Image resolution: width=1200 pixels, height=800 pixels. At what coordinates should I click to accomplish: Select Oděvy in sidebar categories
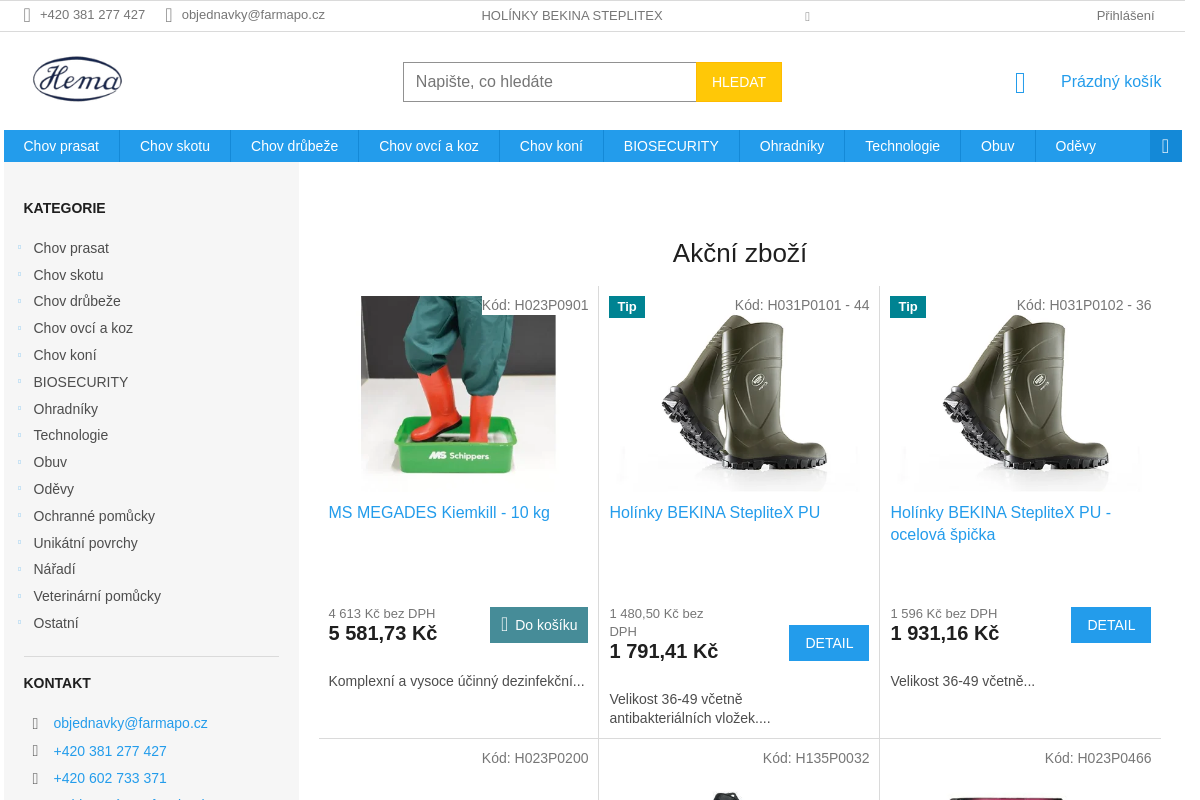(x=54, y=489)
